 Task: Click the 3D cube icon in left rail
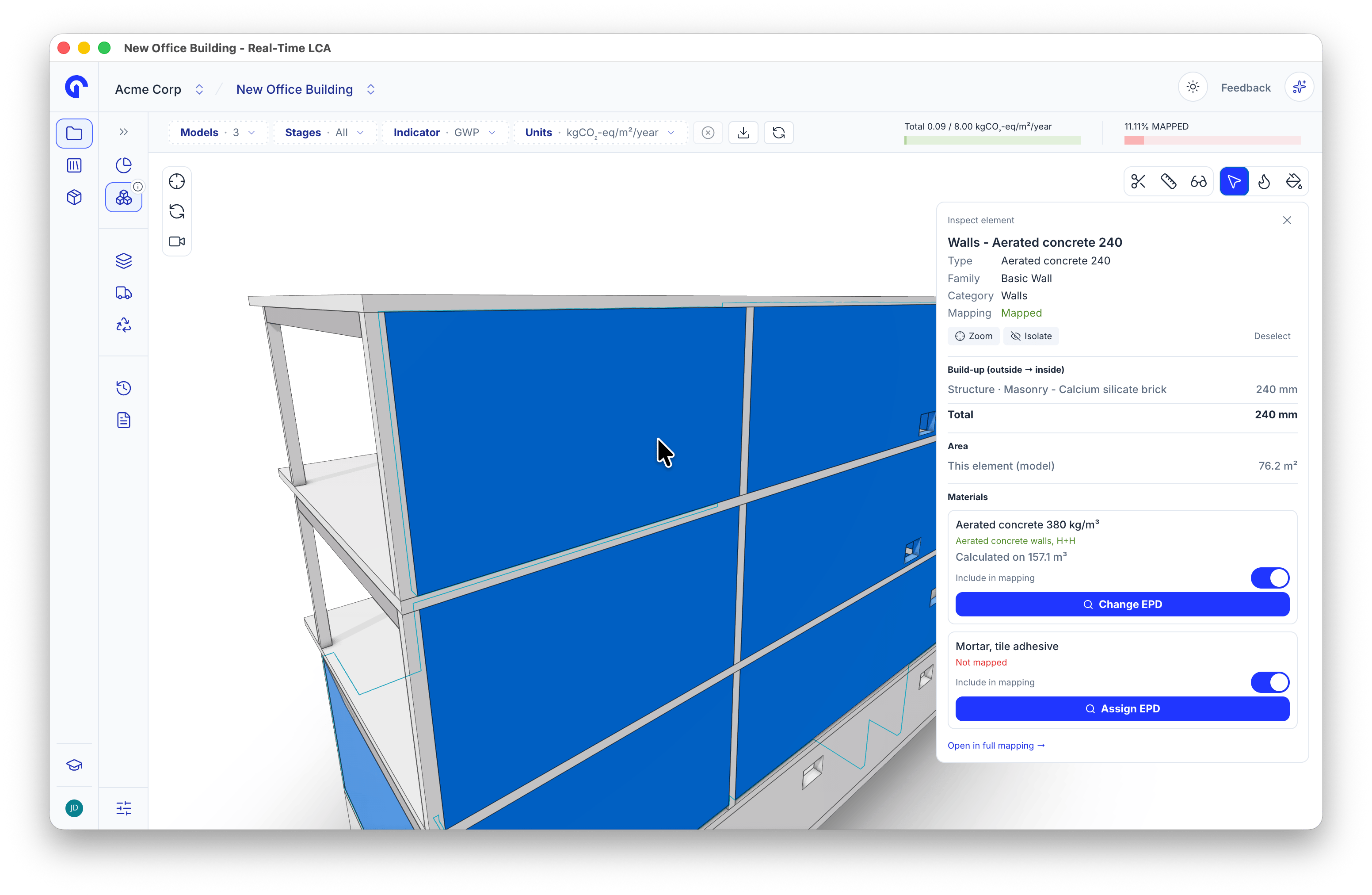74,198
